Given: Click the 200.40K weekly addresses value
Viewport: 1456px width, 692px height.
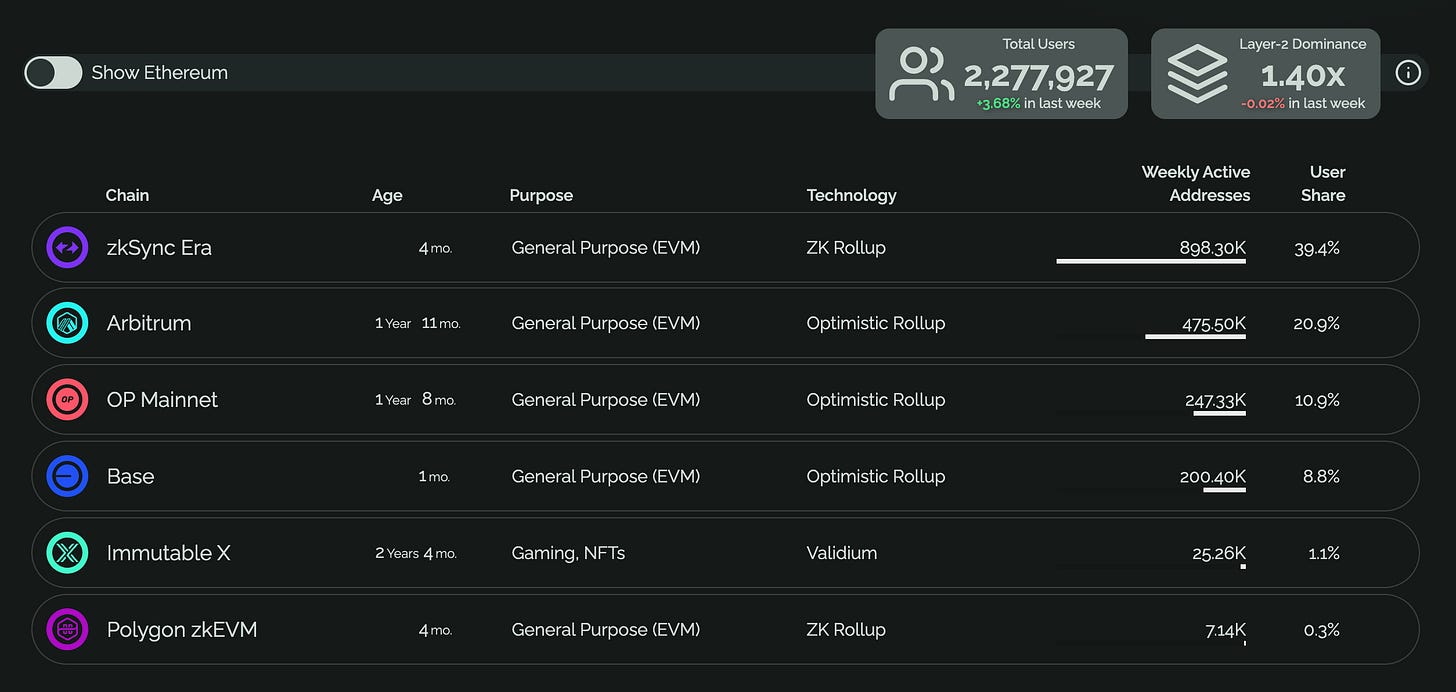Looking at the screenshot, I should point(1213,477).
